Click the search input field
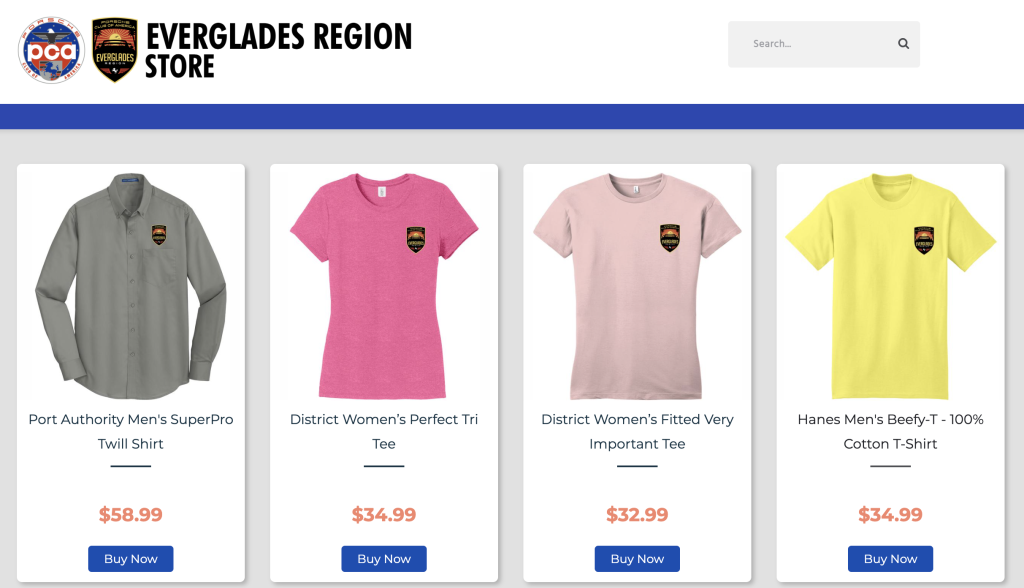Screen dimensions: 1024x588 point(824,44)
